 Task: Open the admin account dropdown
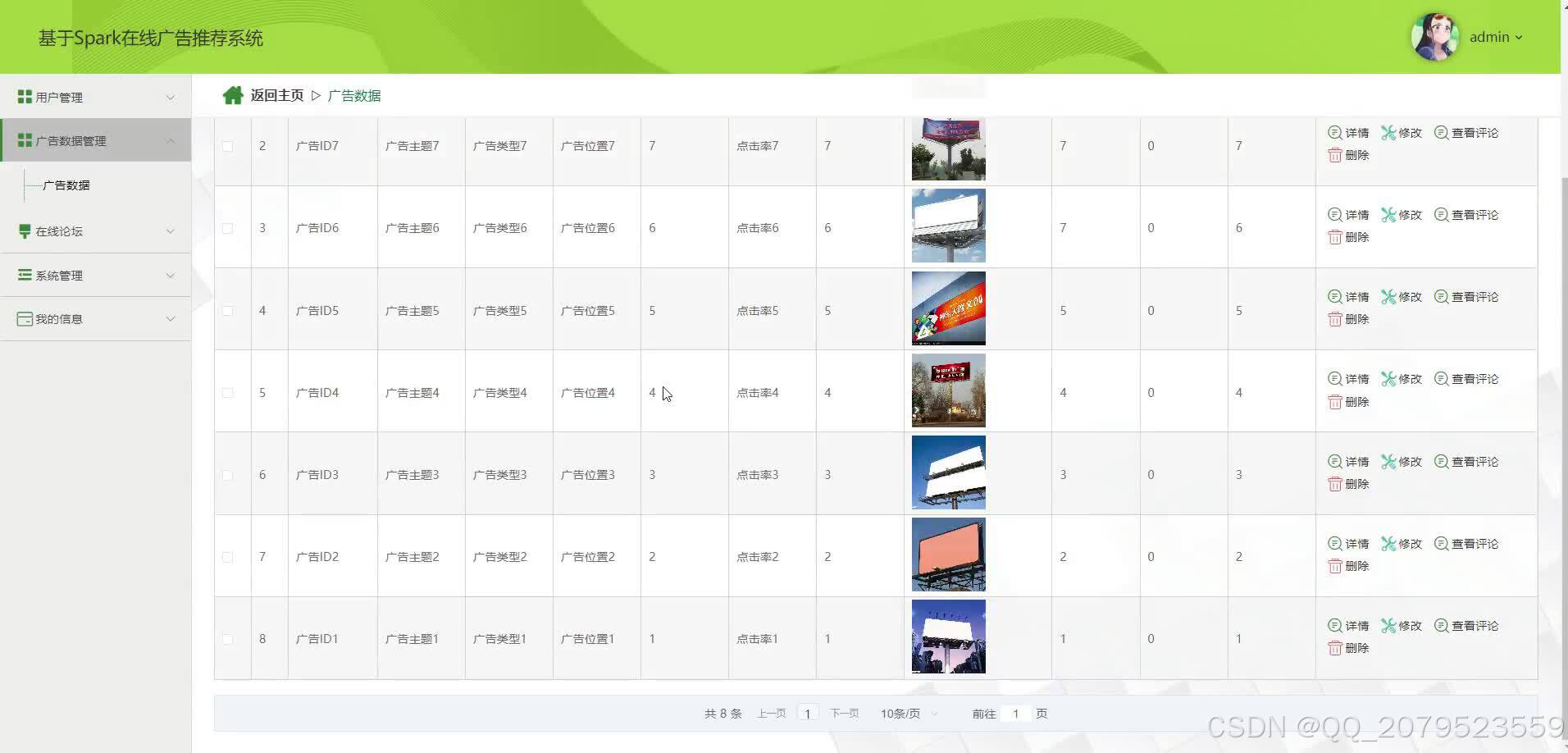pyautogui.click(x=1496, y=36)
